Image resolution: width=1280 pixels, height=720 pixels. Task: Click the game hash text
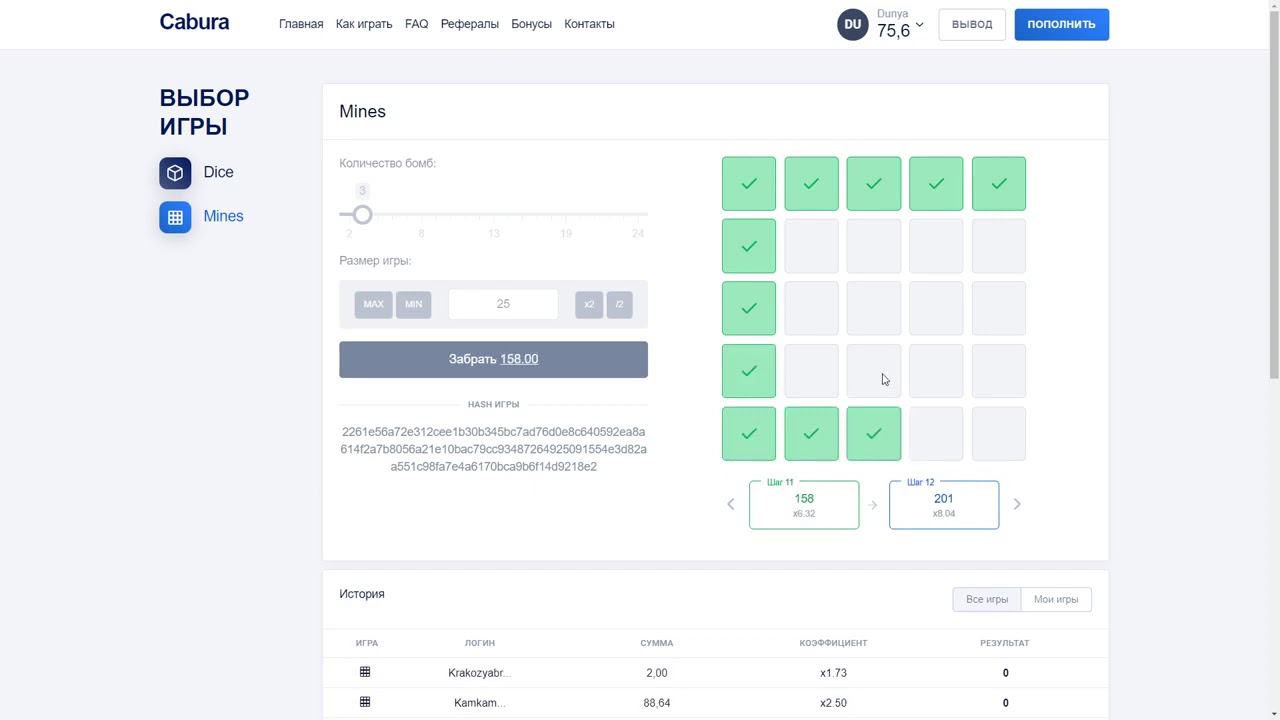493,449
